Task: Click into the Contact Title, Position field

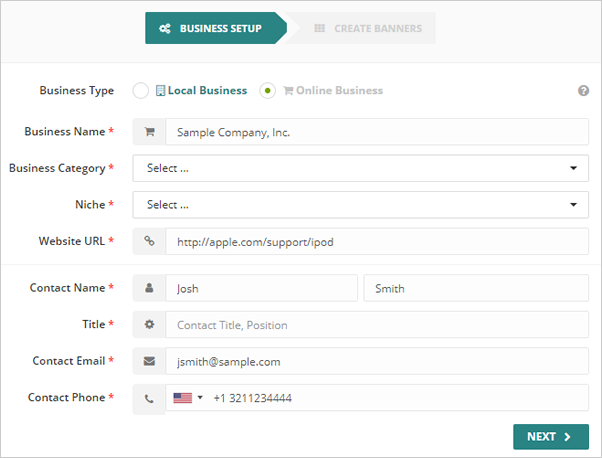Action: (376, 325)
